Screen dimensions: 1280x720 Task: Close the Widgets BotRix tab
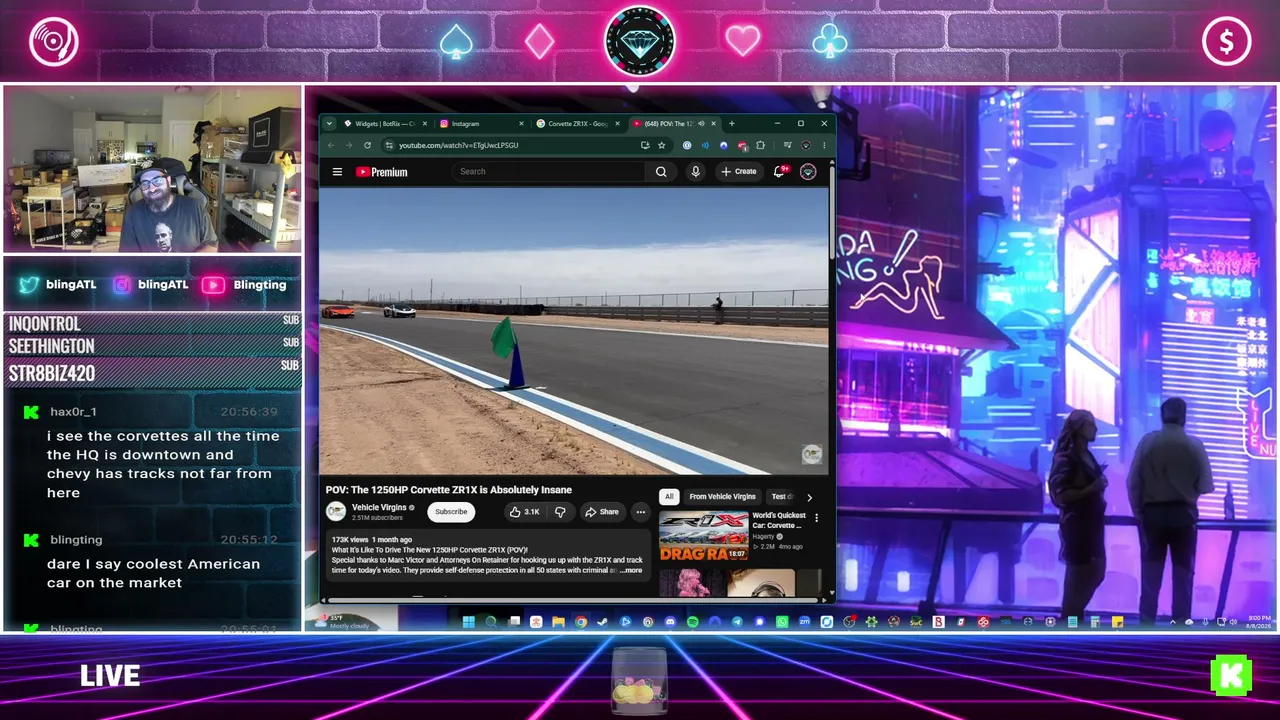(x=424, y=124)
